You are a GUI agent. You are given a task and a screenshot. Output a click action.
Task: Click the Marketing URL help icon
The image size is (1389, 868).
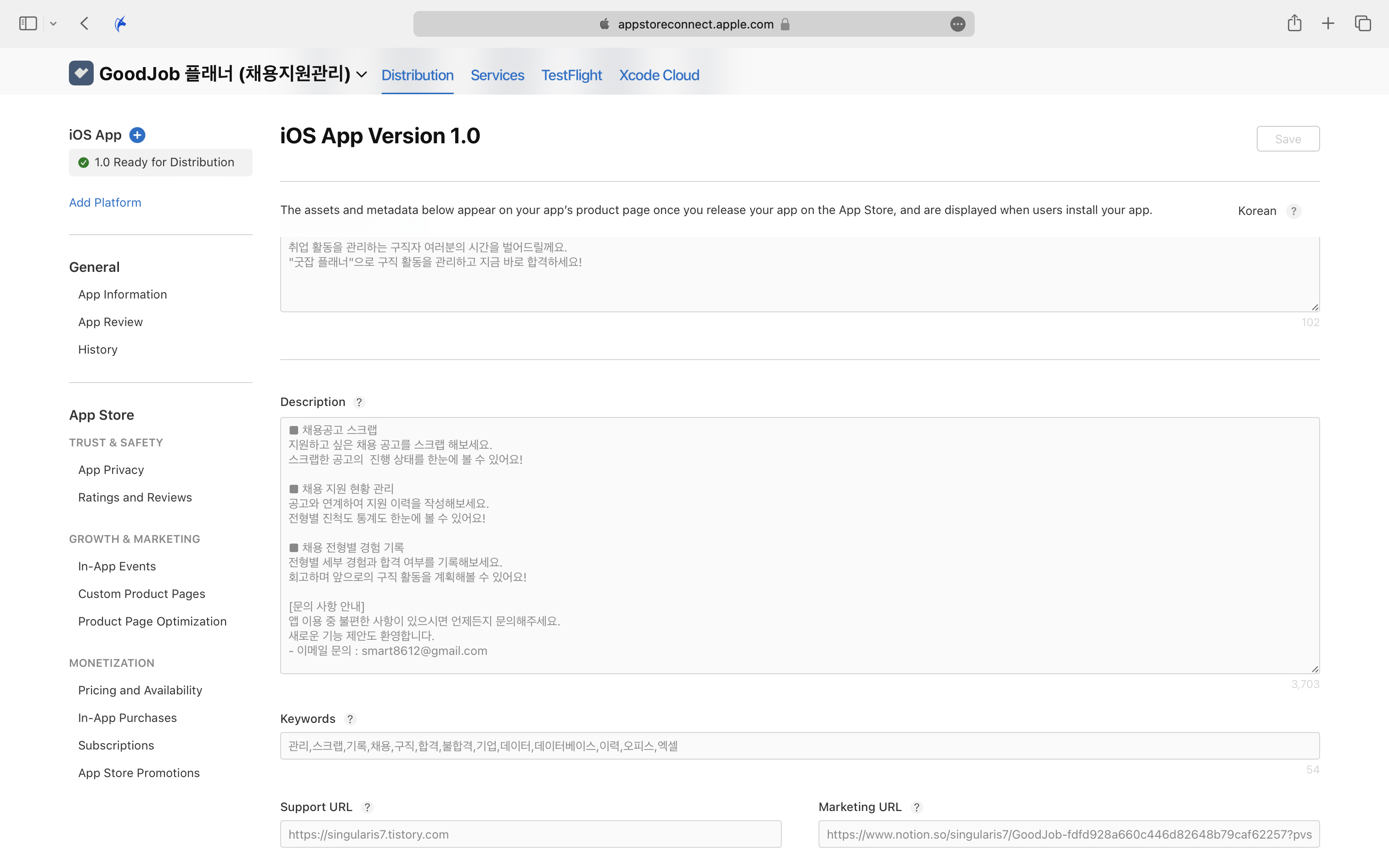(x=917, y=807)
